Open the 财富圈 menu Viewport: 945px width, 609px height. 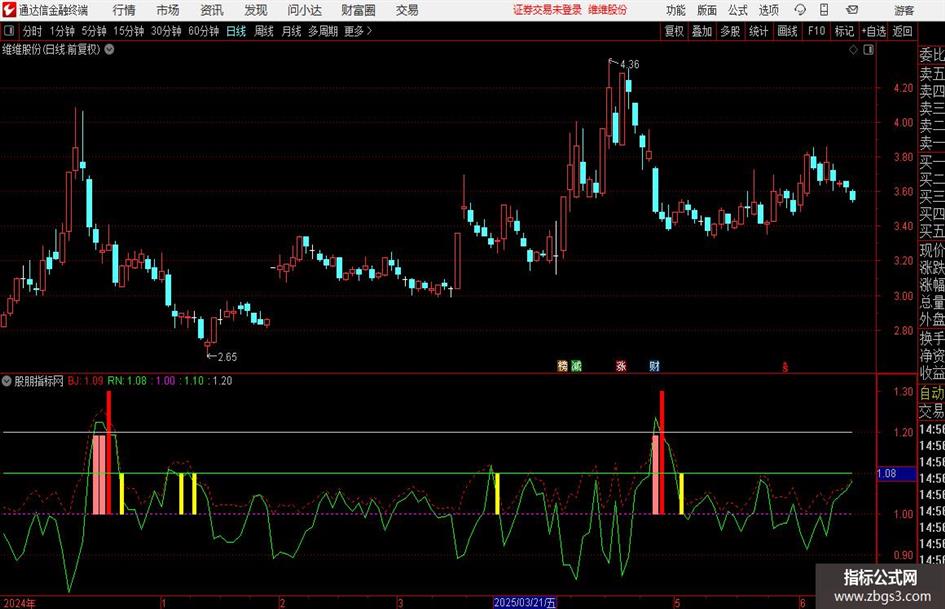point(358,10)
